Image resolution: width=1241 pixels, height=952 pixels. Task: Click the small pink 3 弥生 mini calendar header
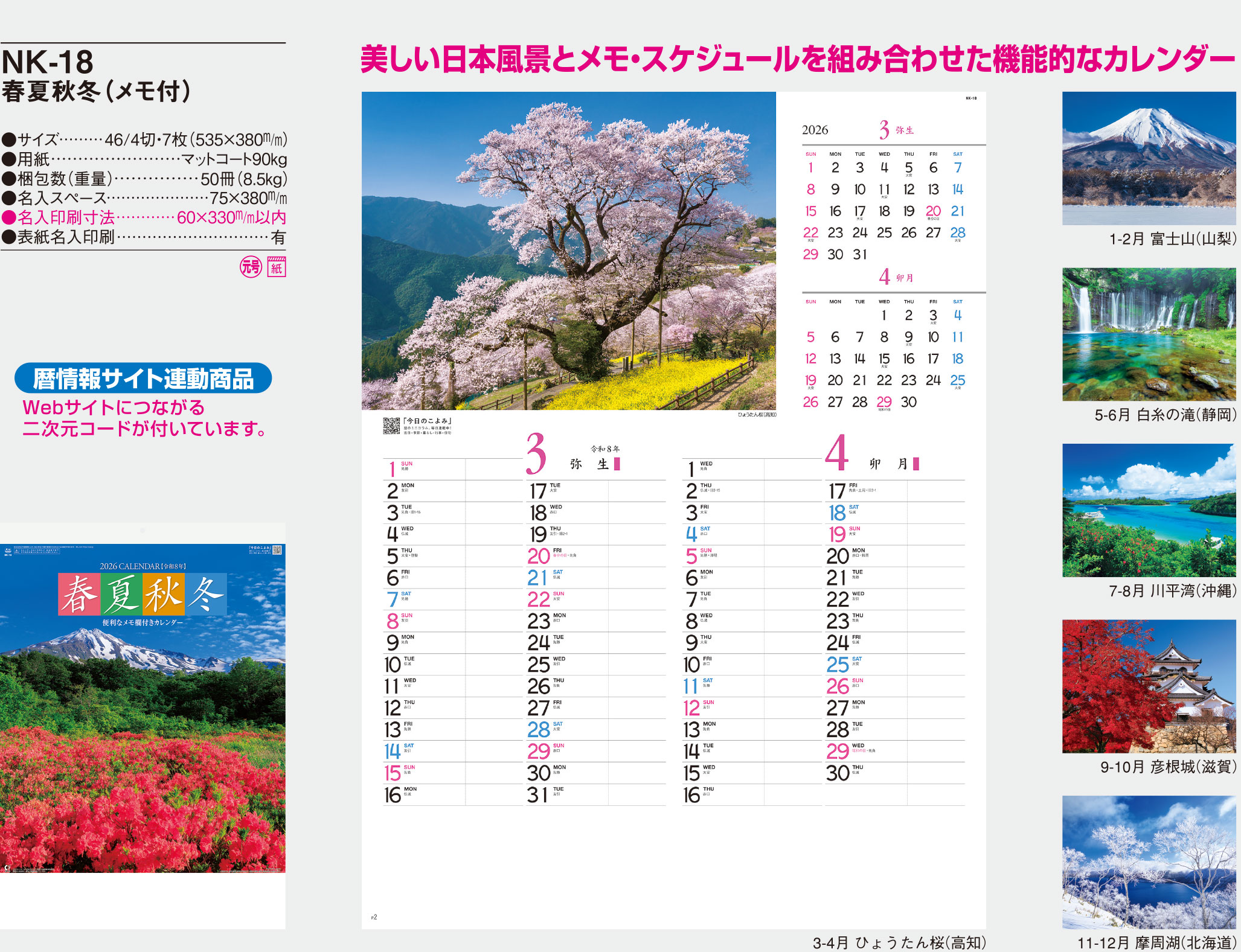[x=896, y=130]
